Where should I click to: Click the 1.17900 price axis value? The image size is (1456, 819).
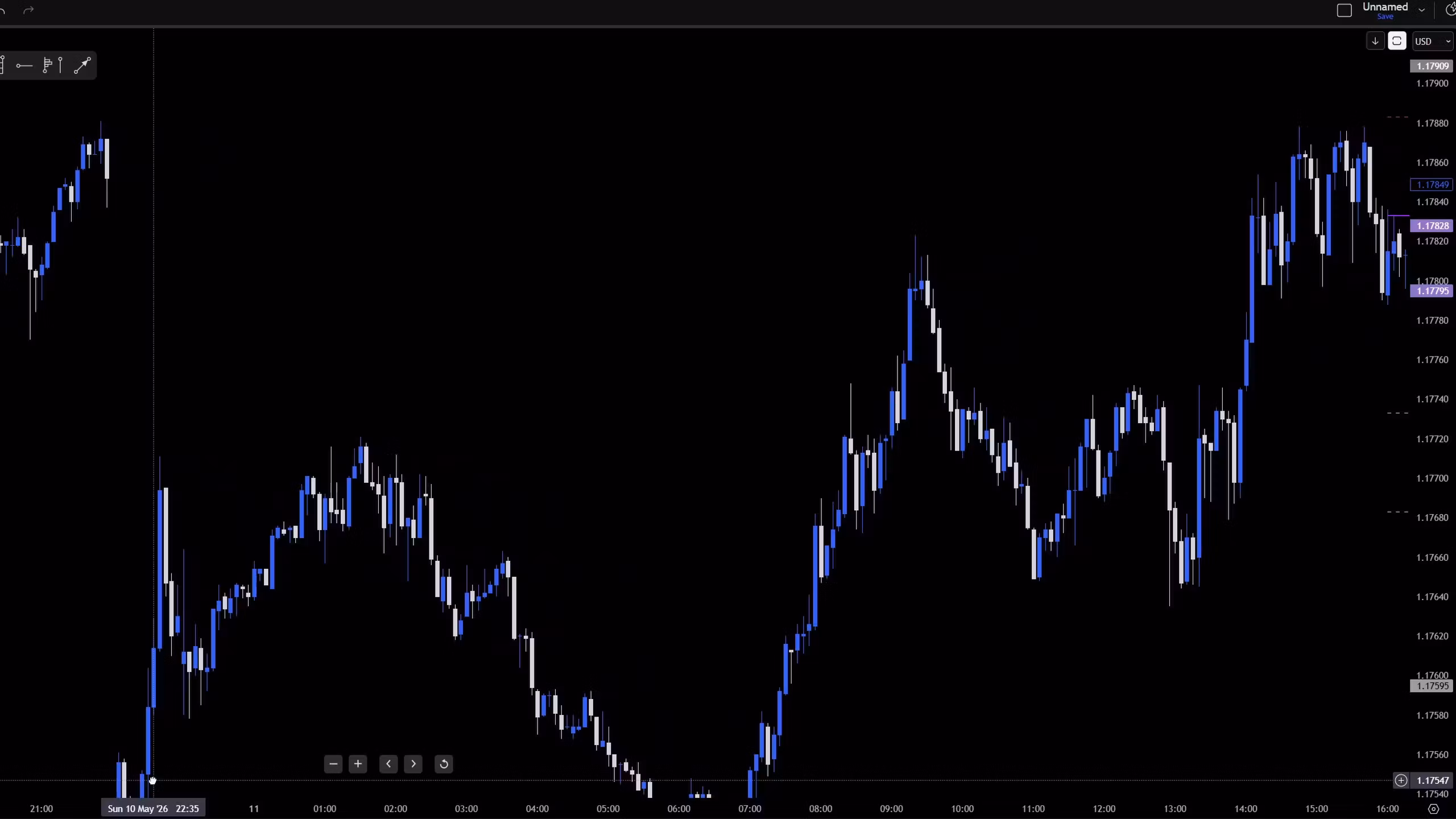coord(1432,84)
